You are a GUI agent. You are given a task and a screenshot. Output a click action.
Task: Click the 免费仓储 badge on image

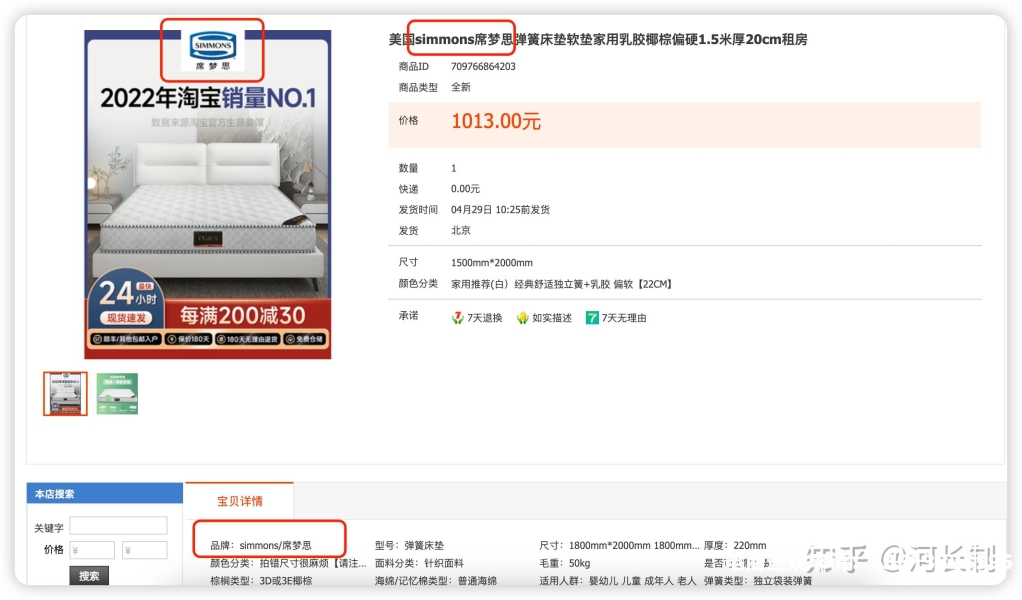303,341
